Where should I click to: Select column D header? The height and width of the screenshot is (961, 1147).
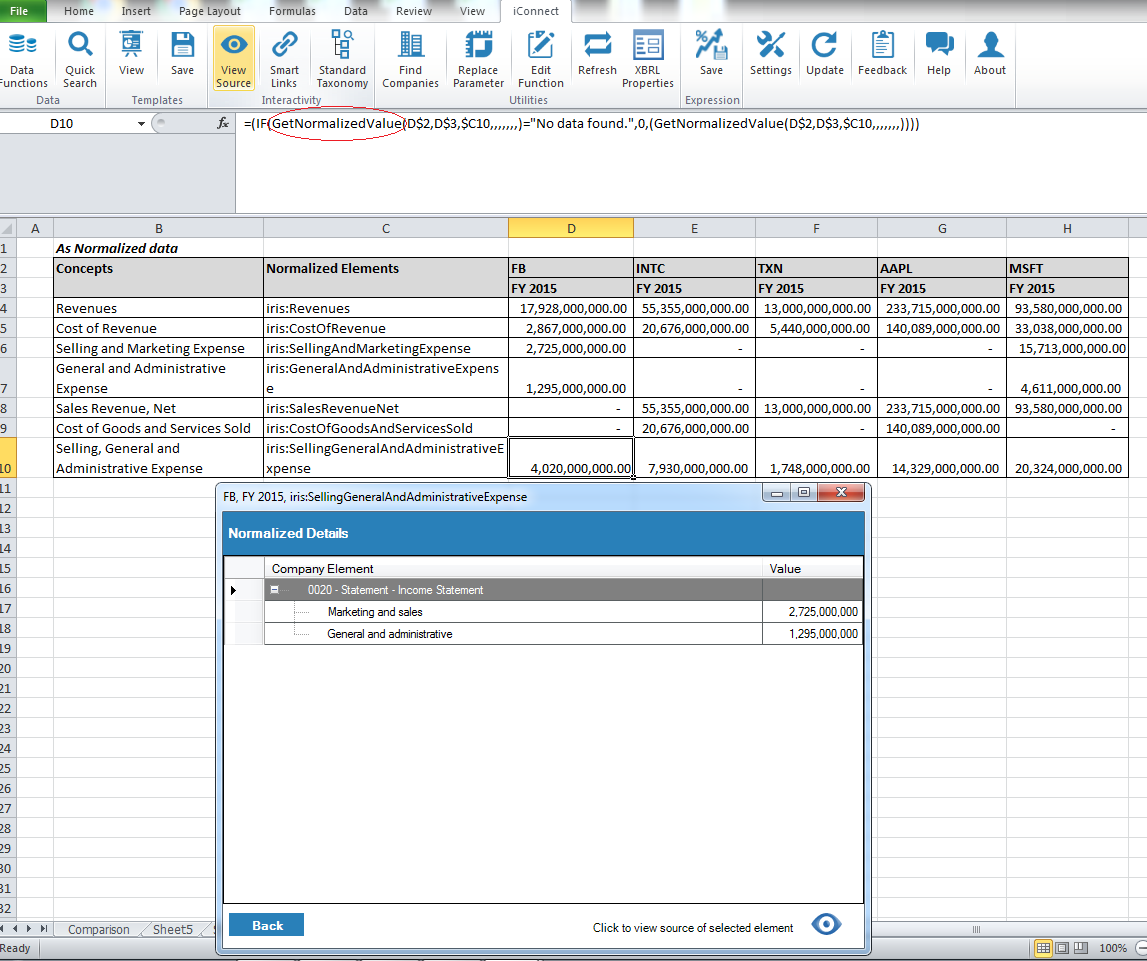(571, 228)
